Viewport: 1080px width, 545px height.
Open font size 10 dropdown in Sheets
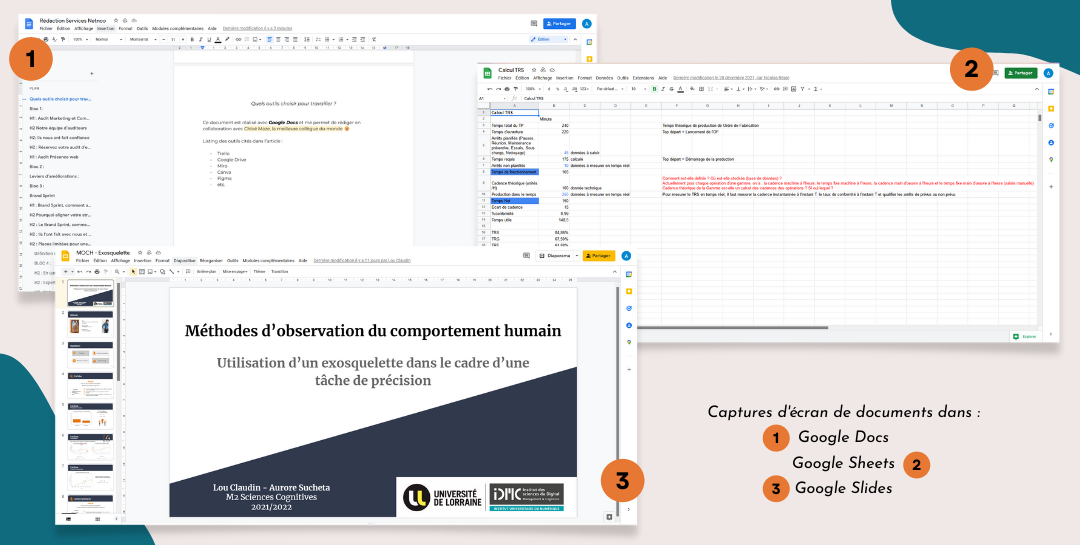[638, 89]
